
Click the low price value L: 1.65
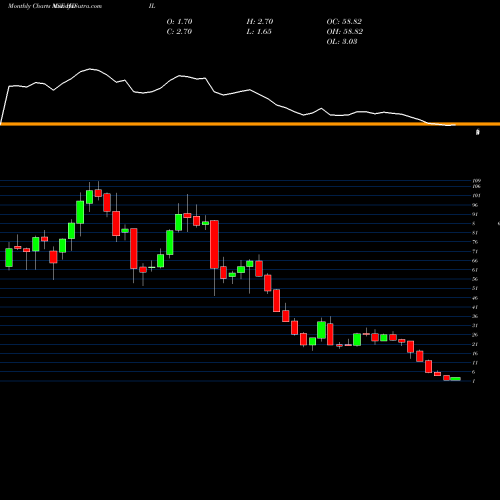click(x=259, y=32)
